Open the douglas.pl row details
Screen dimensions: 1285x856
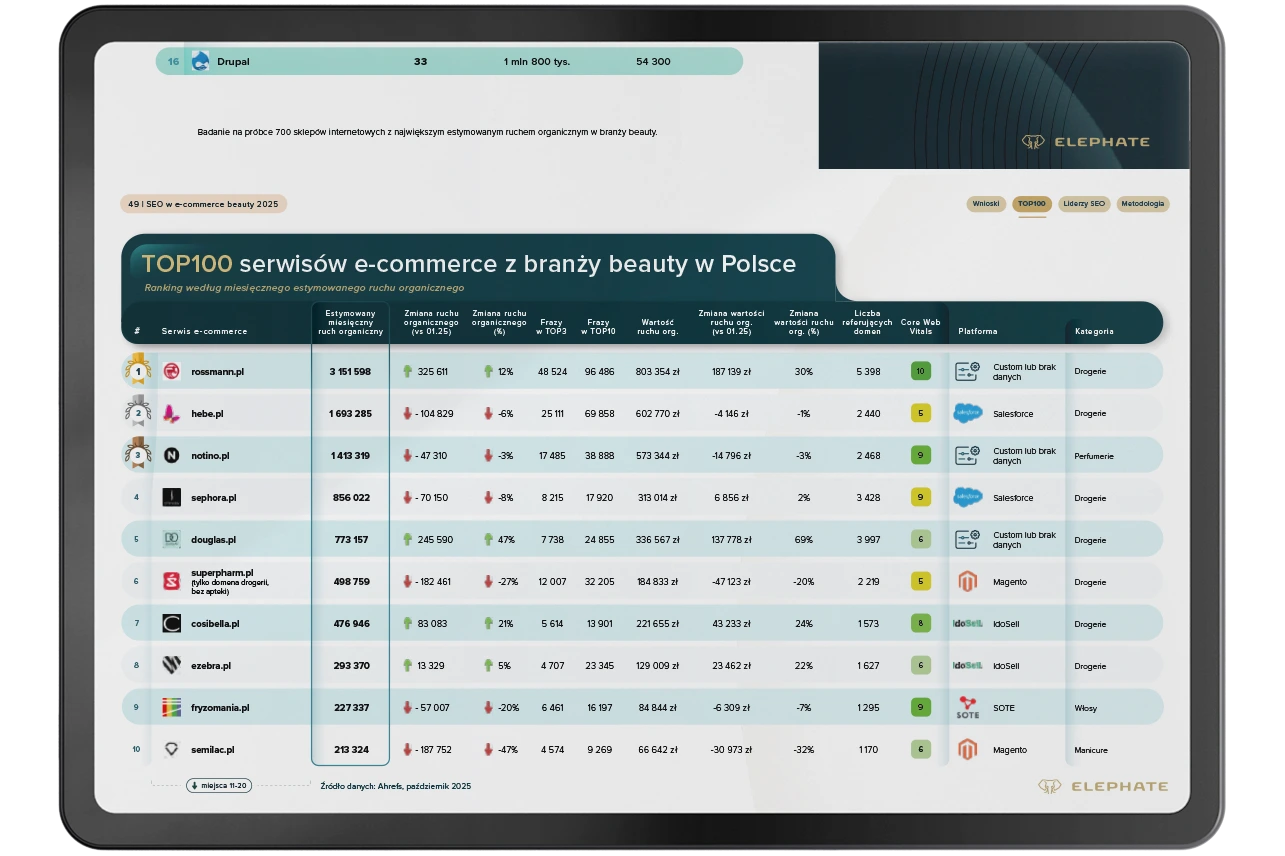pyautogui.click(x=215, y=539)
